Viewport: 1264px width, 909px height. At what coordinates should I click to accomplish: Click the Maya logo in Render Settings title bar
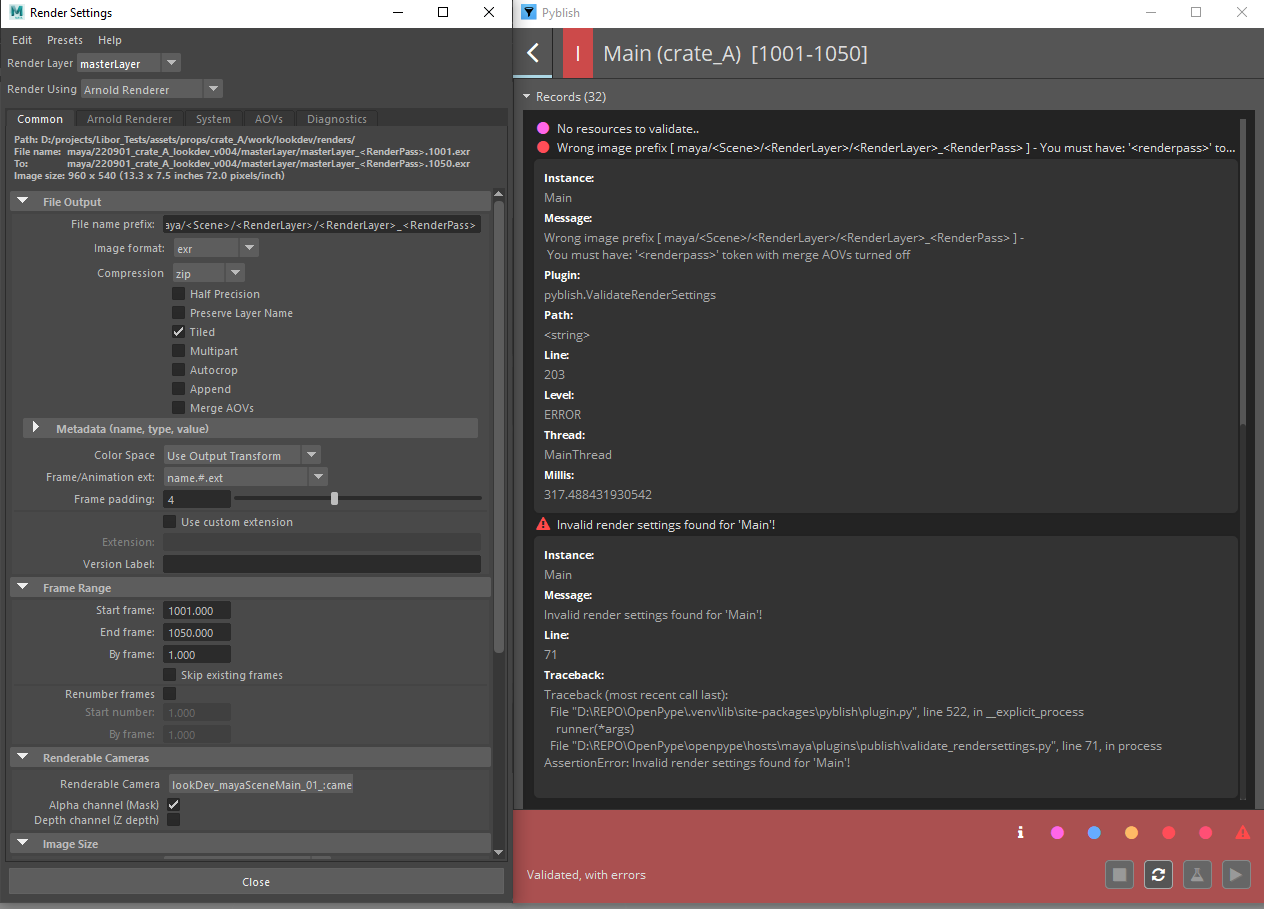pos(16,12)
